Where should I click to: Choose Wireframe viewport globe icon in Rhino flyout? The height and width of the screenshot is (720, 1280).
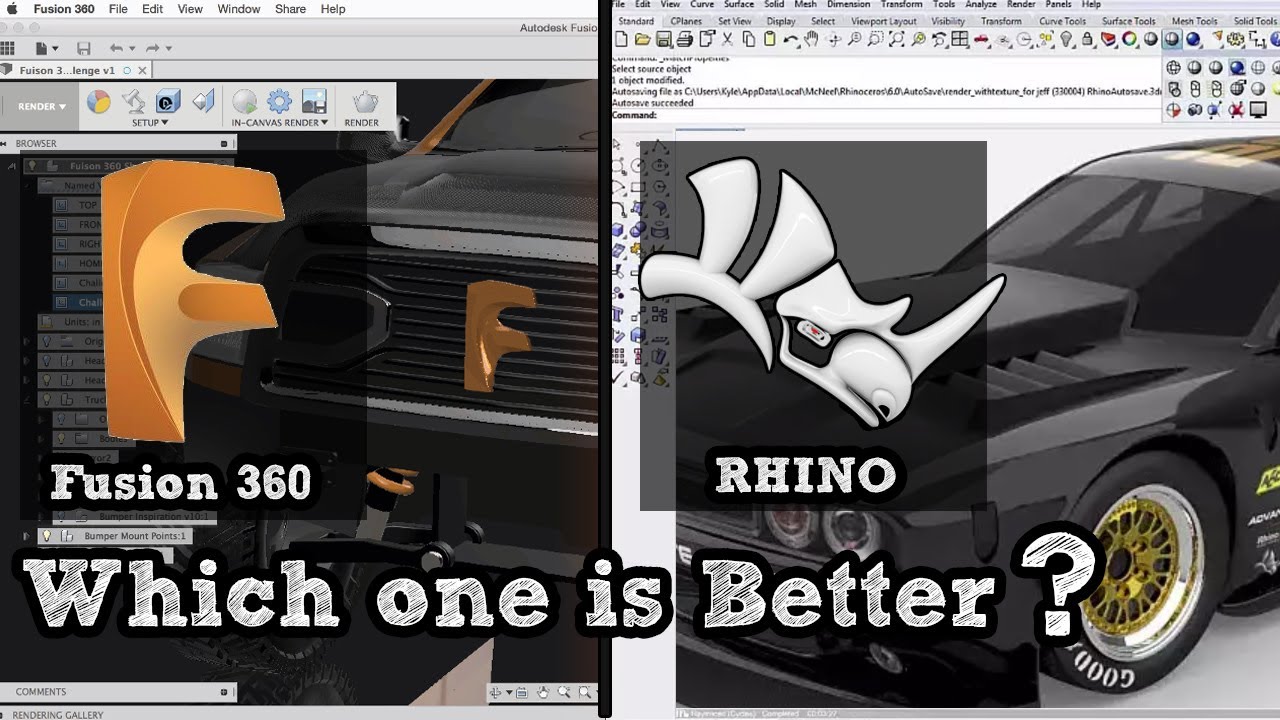point(1174,68)
